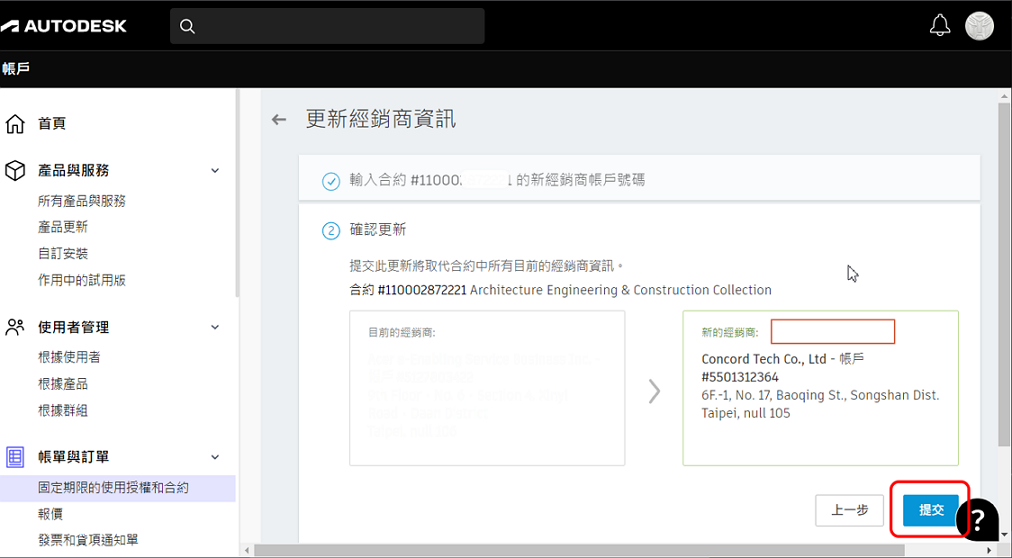Open the notifications bell
This screenshot has width=1012, height=558.
click(939, 25)
